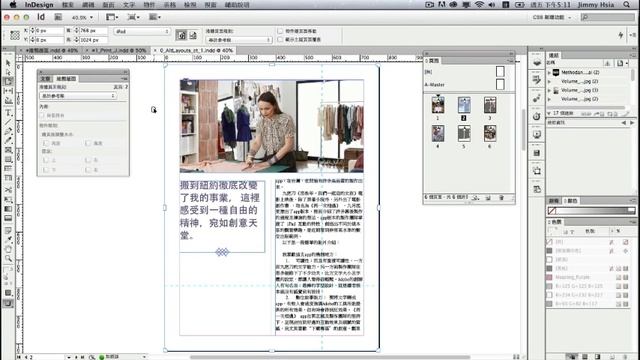Open the stopwatch Timing panel icon
The width and height of the screenshot is (640, 360).
(537, 116)
